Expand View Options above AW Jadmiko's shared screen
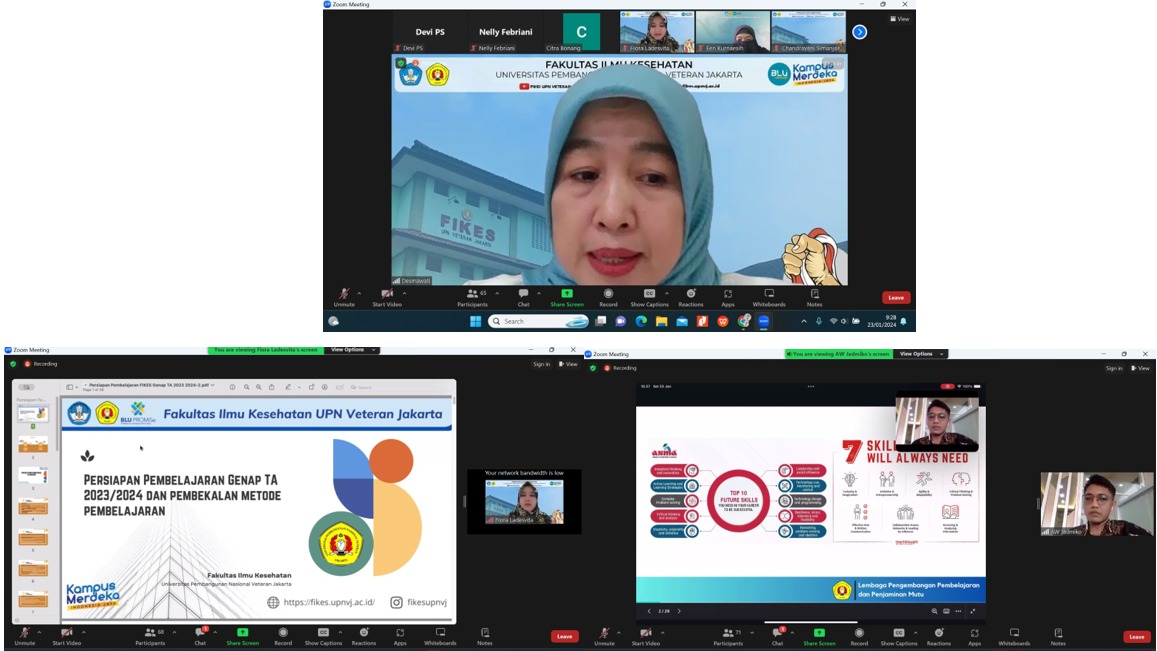1157x651 pixels. click(x=919, y=354)
